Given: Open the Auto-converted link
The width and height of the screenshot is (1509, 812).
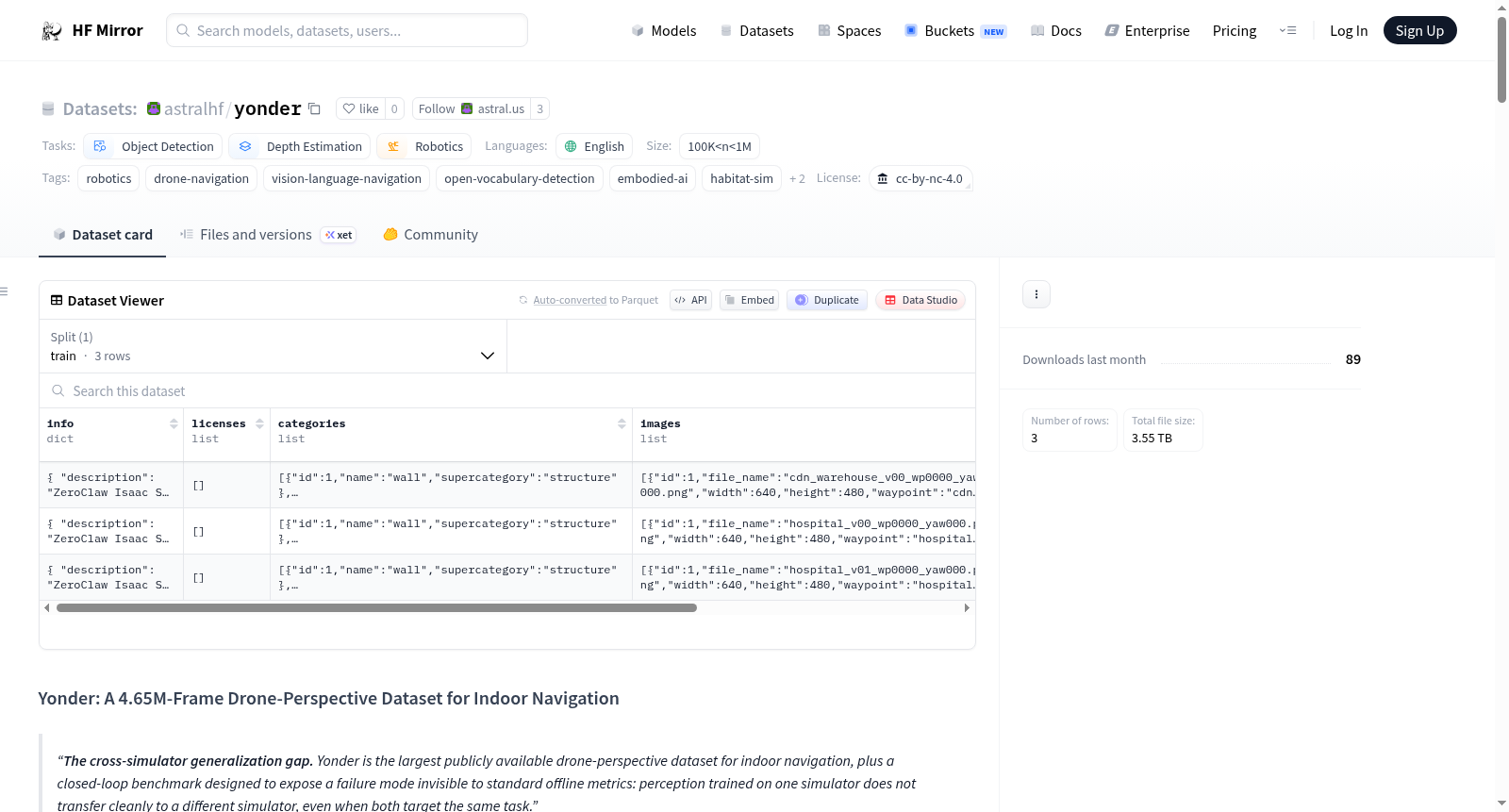Looking at the screenshot, I should pos(570,300).
